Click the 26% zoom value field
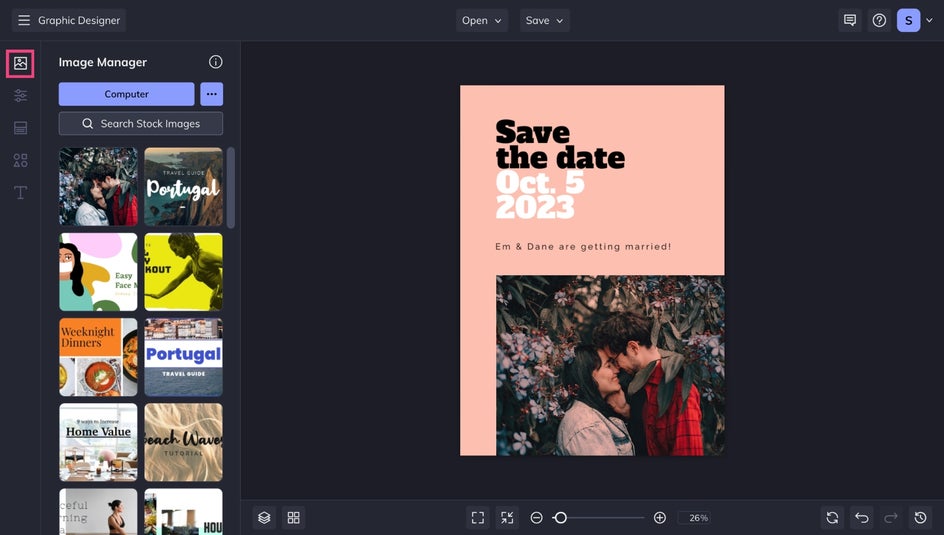This screenshot has width=944, height=535. (x=695, y=518)
